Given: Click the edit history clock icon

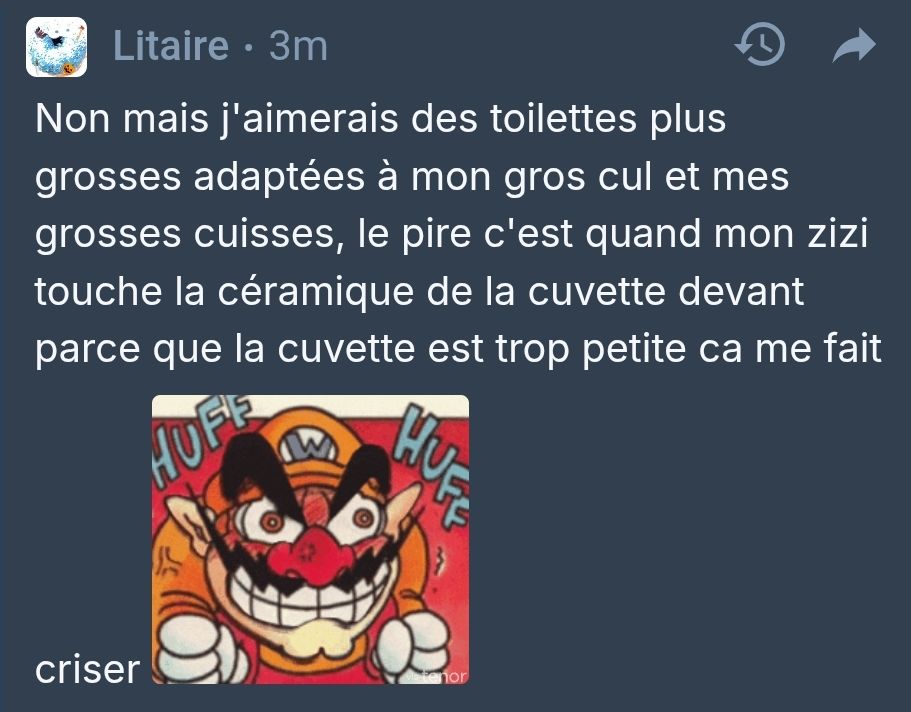Looking at the screenshot, I should click(760, 45).
